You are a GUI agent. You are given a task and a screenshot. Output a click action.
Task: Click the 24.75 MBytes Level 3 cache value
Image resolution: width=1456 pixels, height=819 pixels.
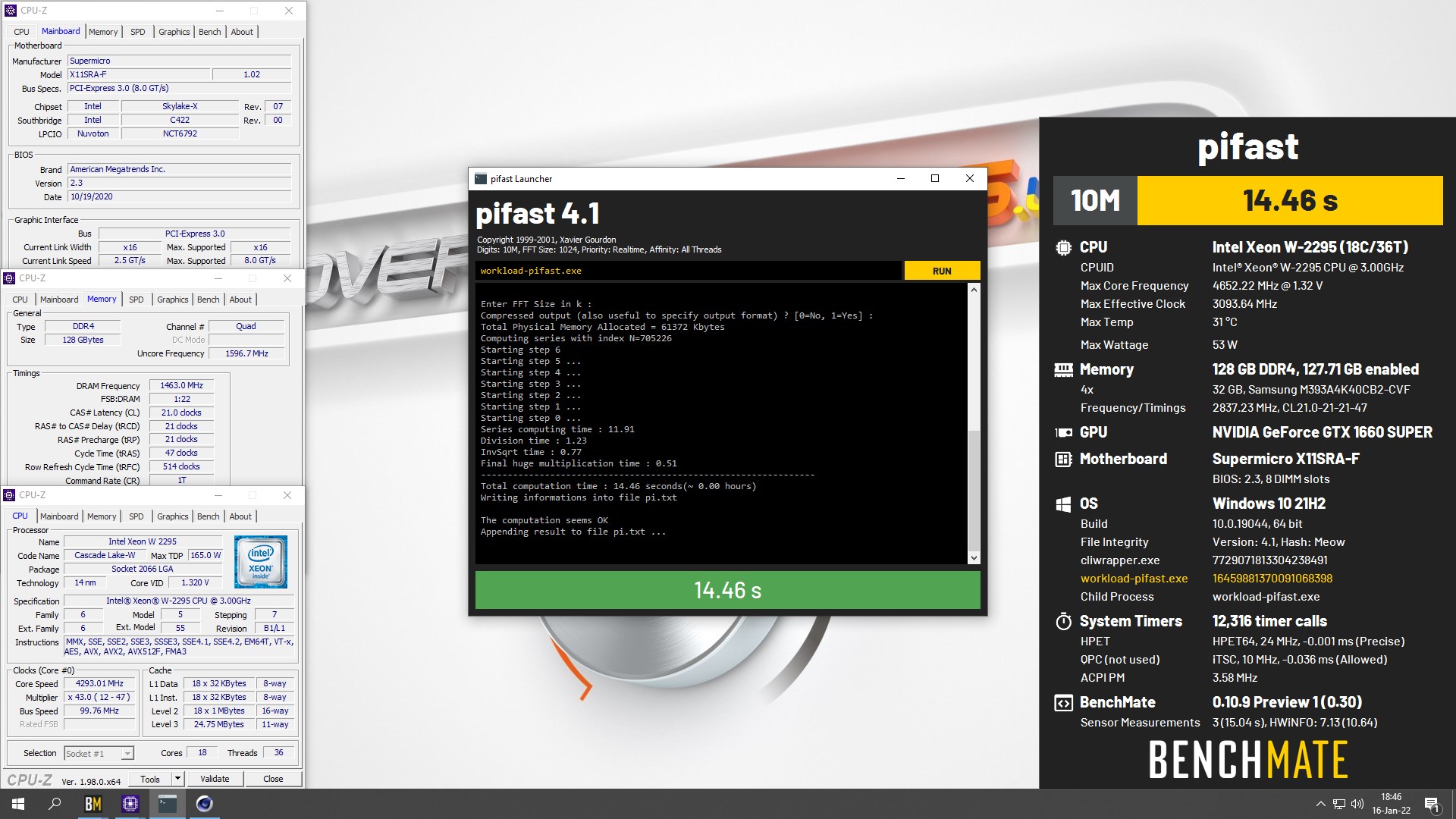pyautogui.click(x=218, y=724)
